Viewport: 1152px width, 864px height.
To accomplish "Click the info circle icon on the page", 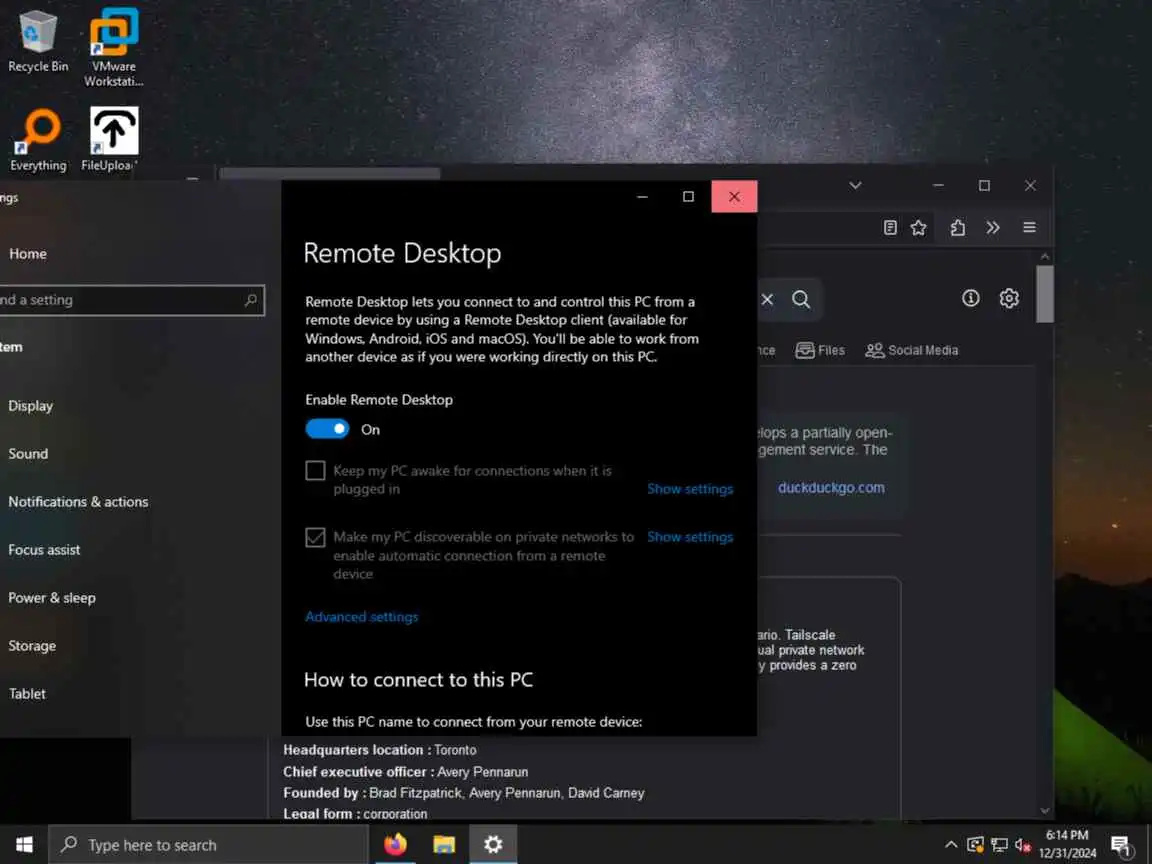I will (x=971, y=298).
